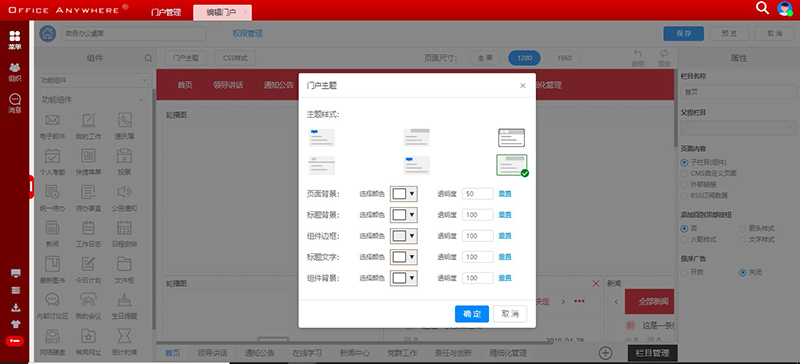Select 文字样式 radio option
The image size is (800, 364).
tap(743, 239)
